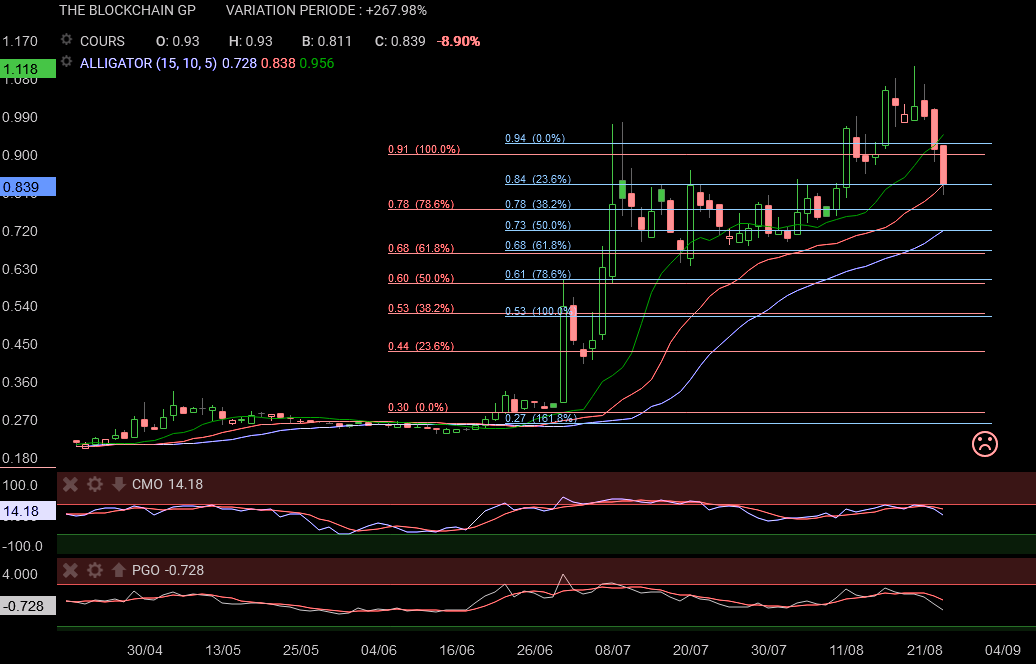Select the 0.27 (161.8%) Fibonacci label
Viewport: 1036px width, 664px height.
tap(540, 418)
